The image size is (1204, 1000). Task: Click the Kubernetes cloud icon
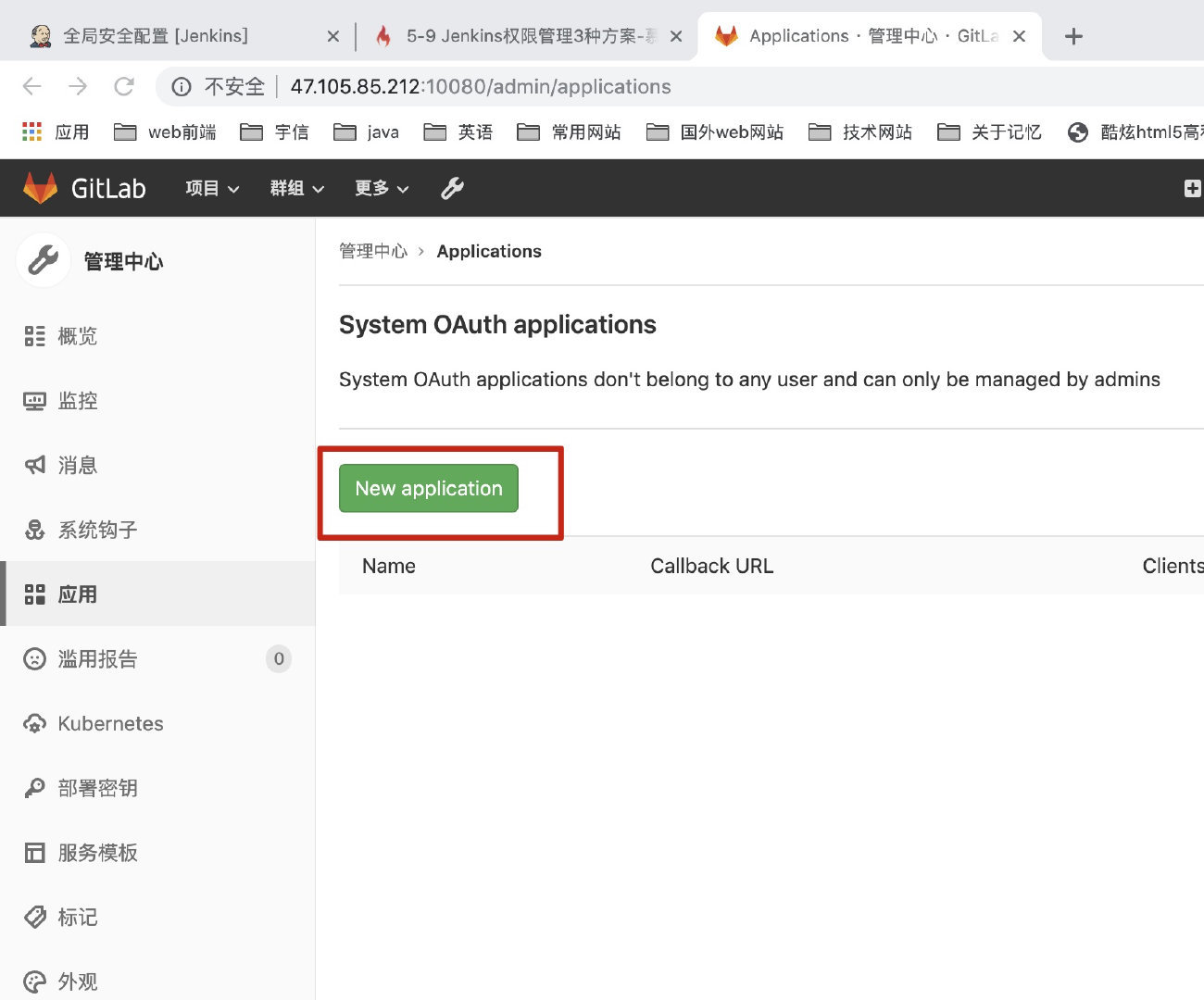34,724
